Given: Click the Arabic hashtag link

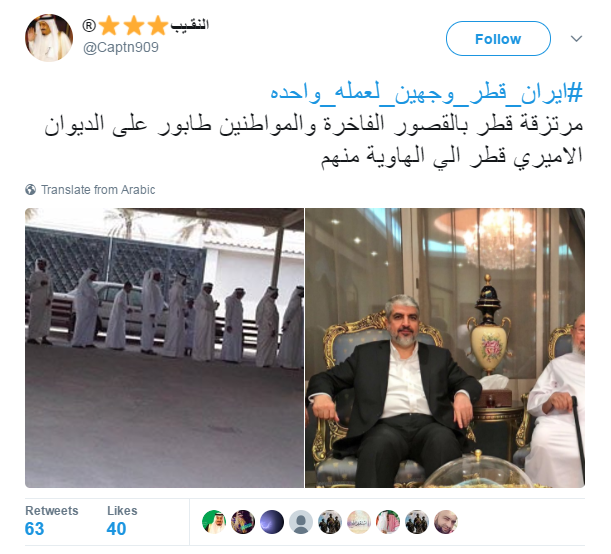Looking at the screenshot, I should coord(427,94).
